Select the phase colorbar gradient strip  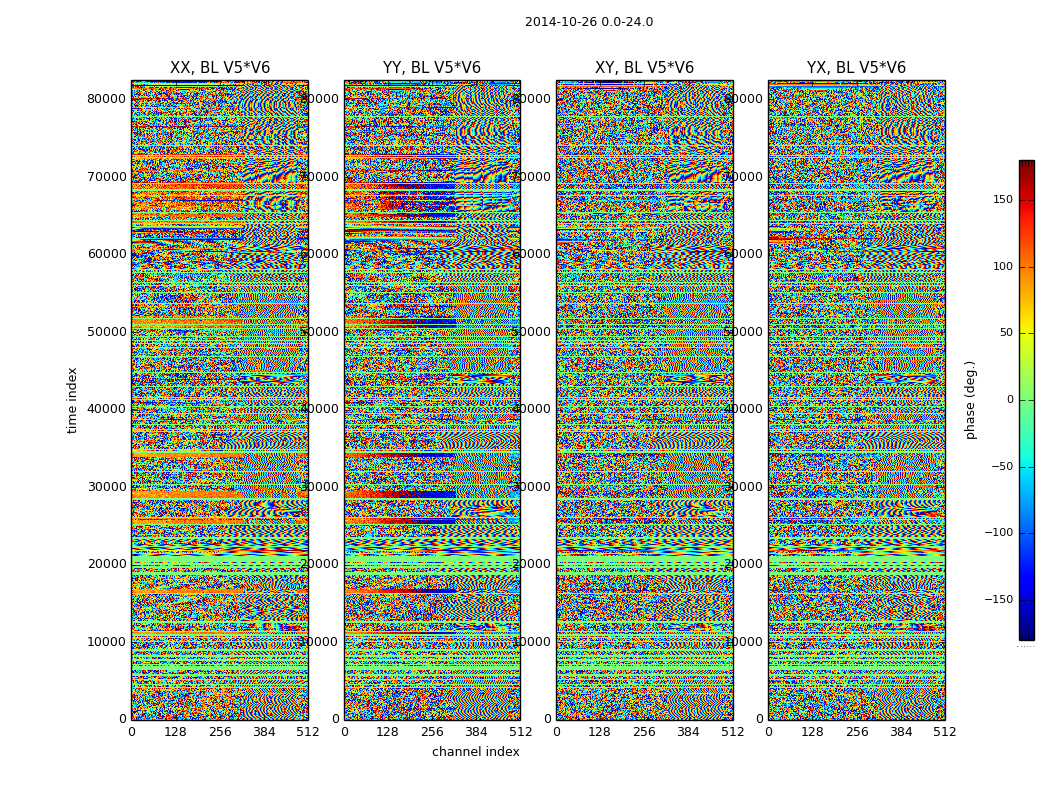1026,400
